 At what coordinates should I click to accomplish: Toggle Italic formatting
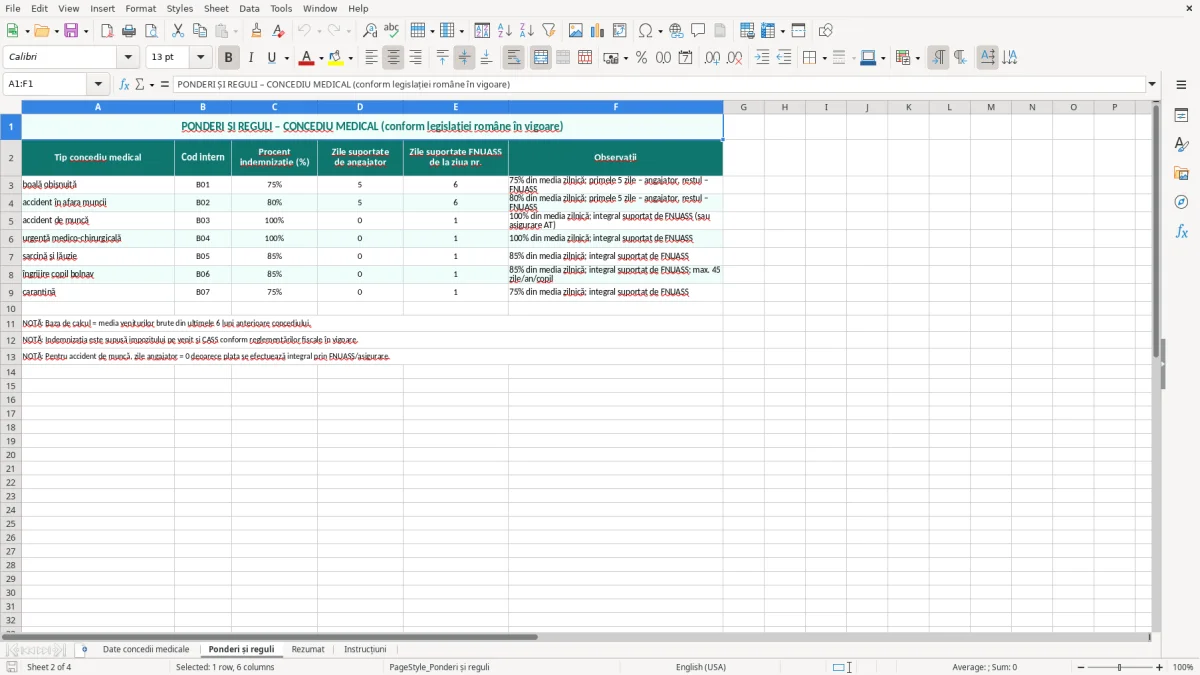(251, 57)
